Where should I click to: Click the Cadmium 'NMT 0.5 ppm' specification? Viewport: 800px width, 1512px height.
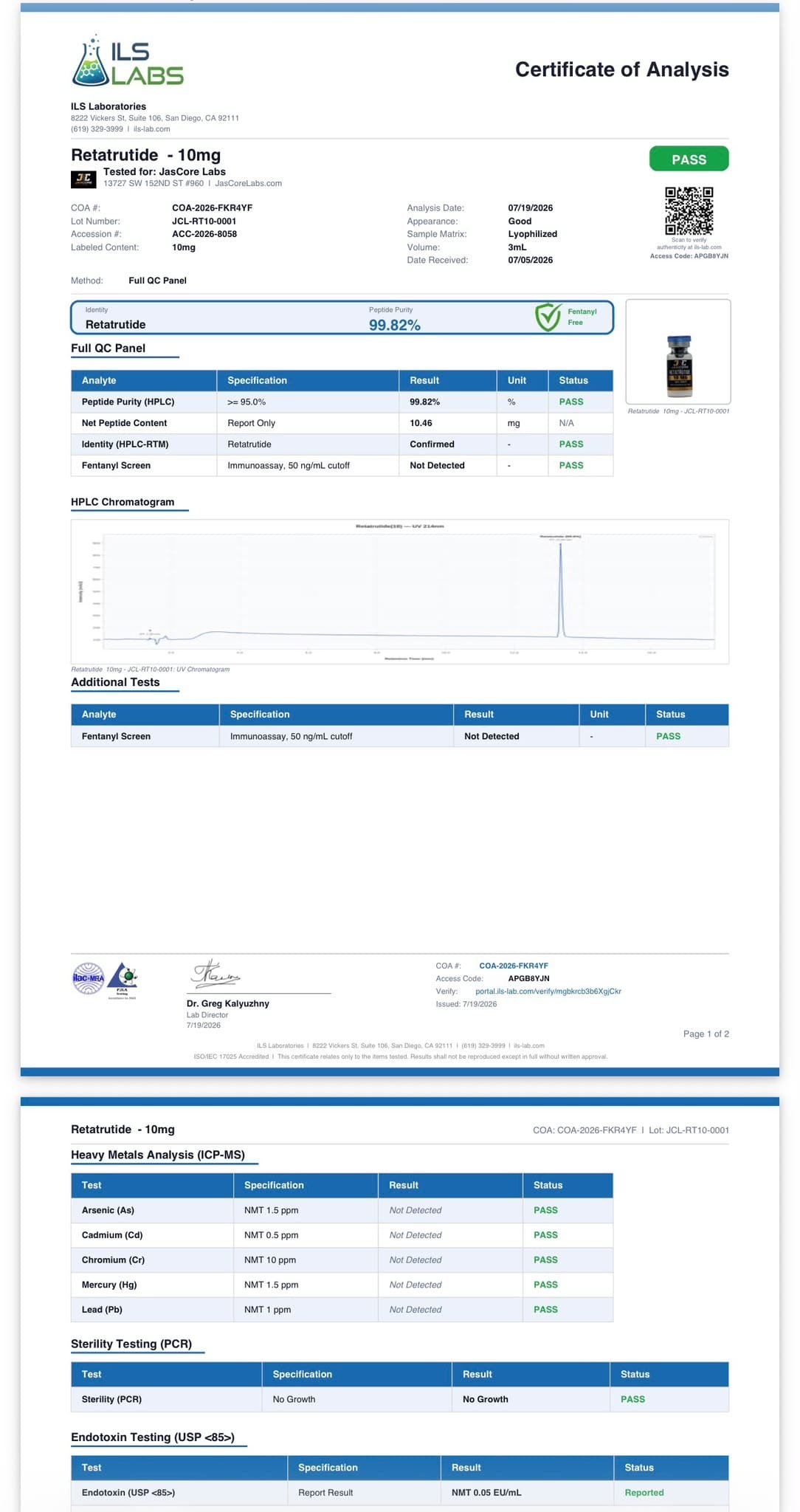pyautogui.click(x=272, y=1235)
